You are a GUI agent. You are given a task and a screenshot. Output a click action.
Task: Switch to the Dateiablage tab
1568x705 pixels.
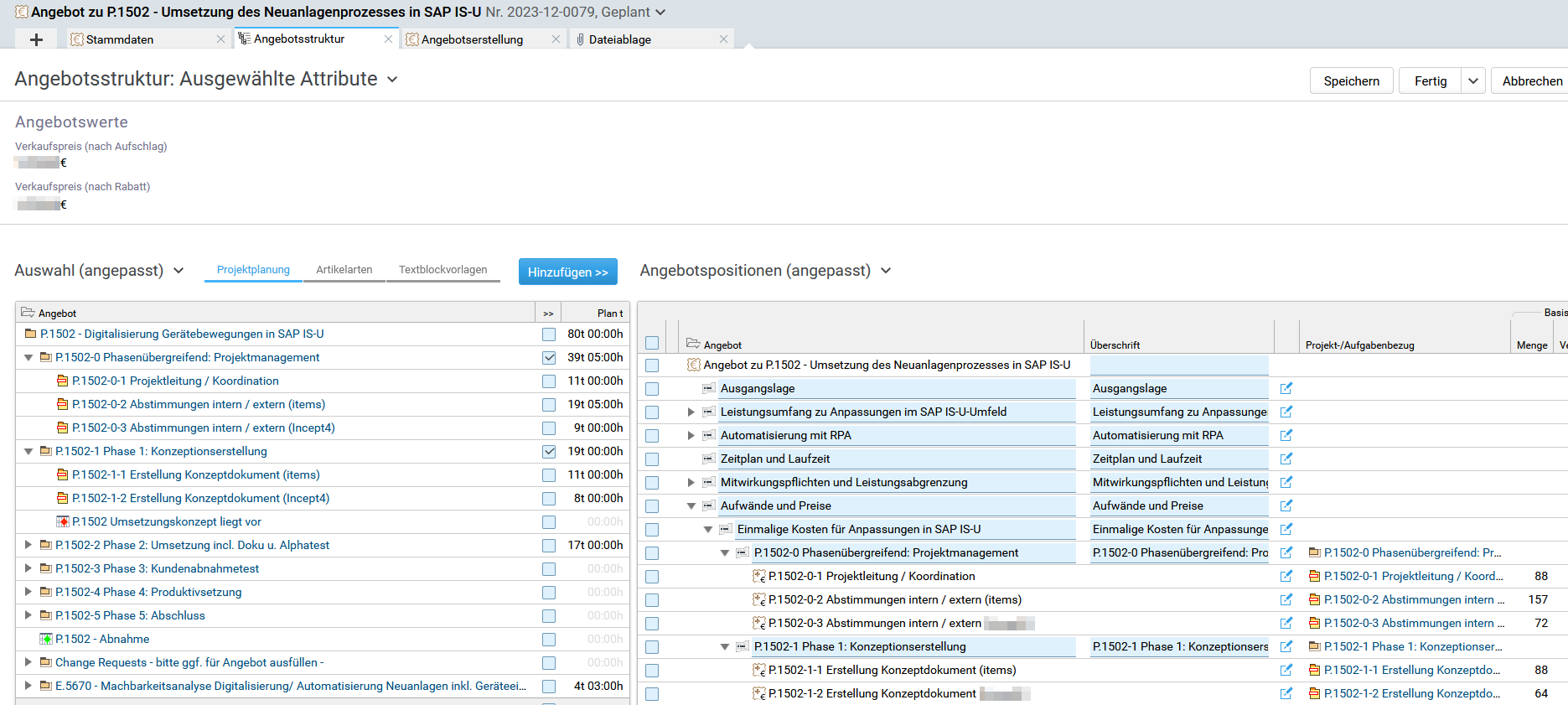(x=620, y=39)
